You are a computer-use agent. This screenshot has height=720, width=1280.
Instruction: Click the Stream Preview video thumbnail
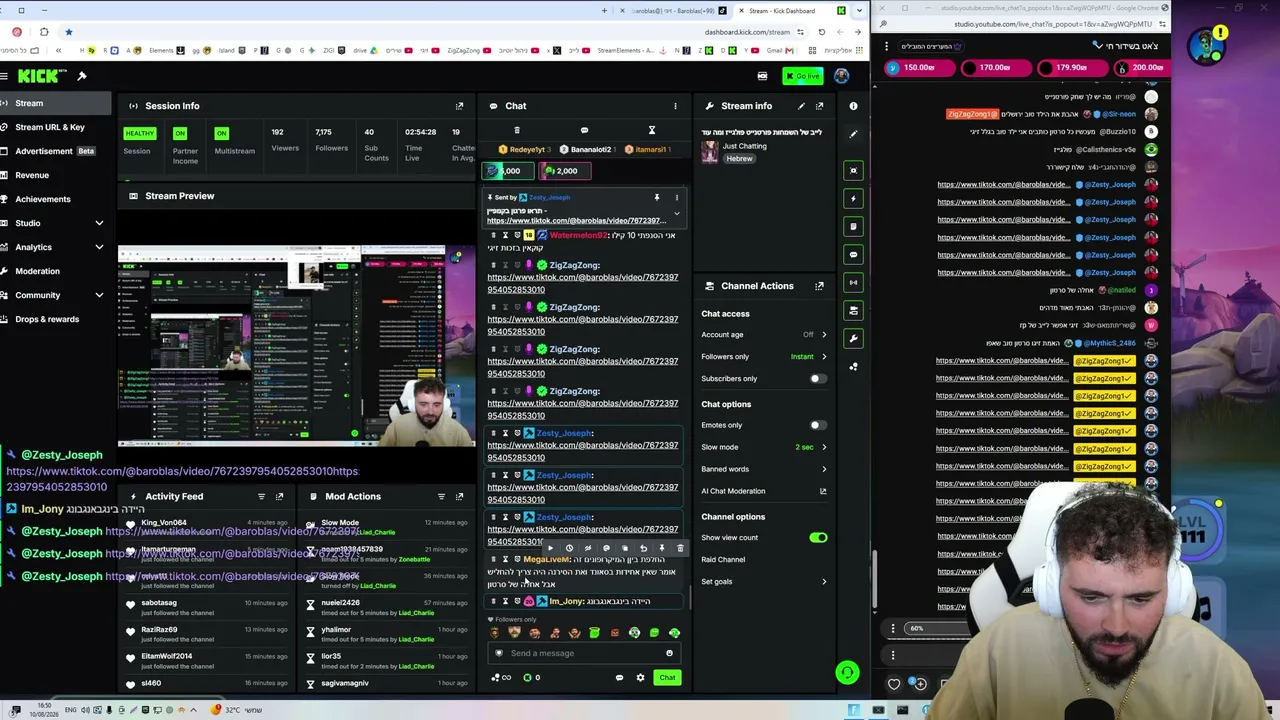point(297,345)
